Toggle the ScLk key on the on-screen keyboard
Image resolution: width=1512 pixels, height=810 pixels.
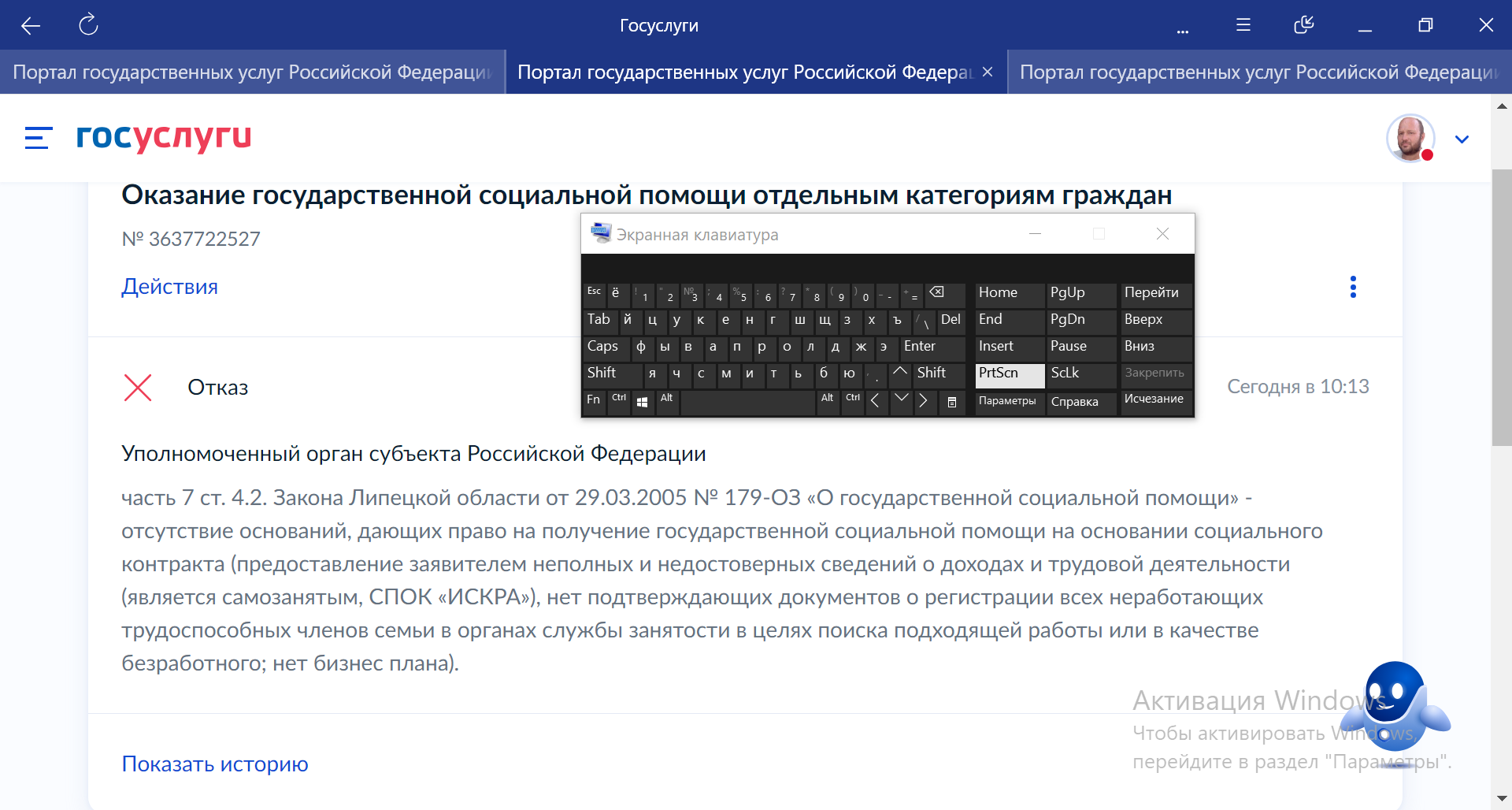click(1082, 375)
